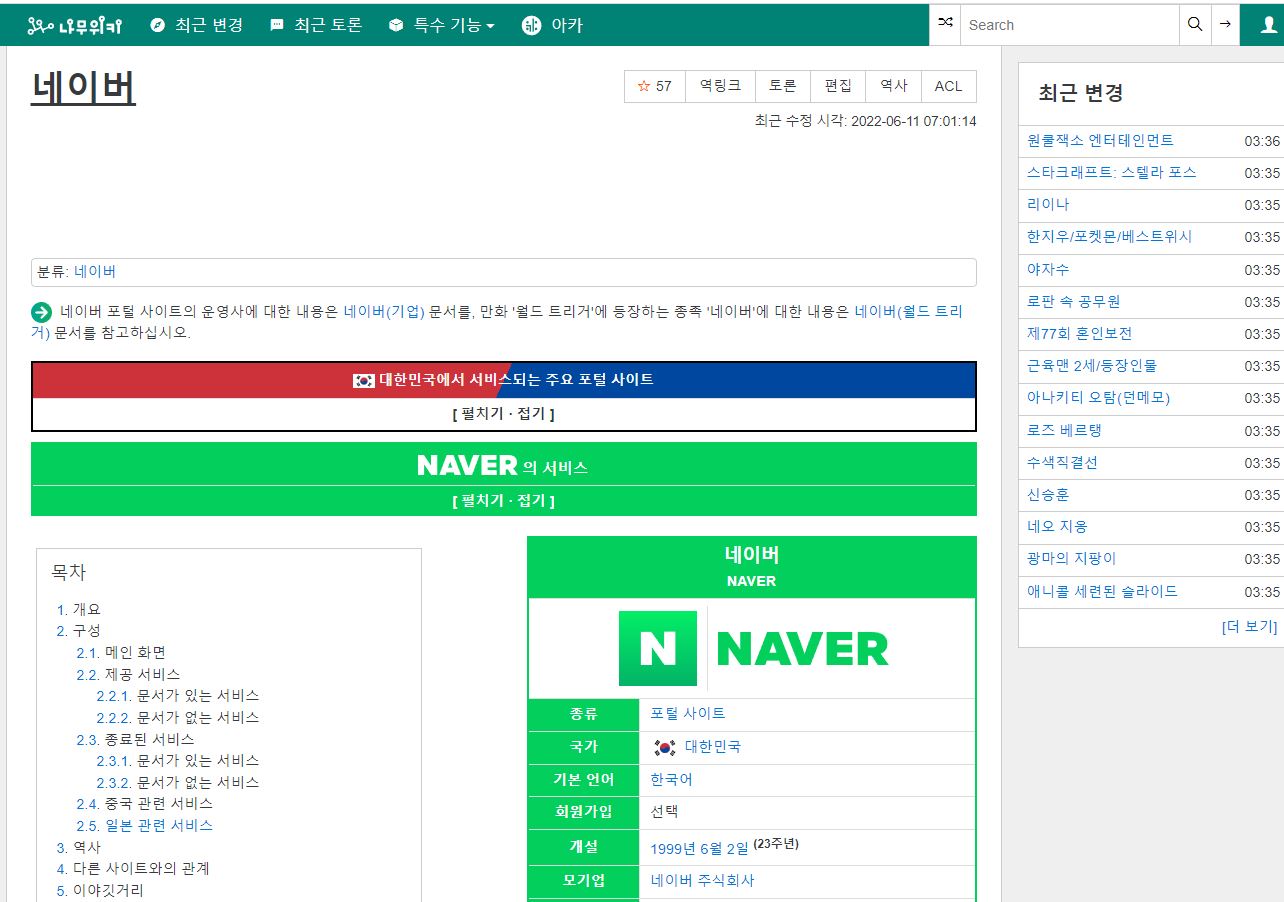
Task: Jump to section 2.5. 일본 관련 서비스
Action: 144,825
